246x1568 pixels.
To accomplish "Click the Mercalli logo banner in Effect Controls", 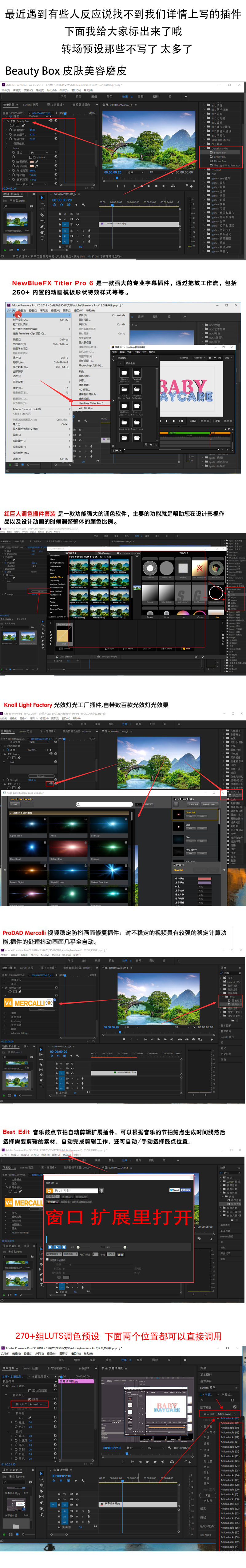I will pos(29,1003).
